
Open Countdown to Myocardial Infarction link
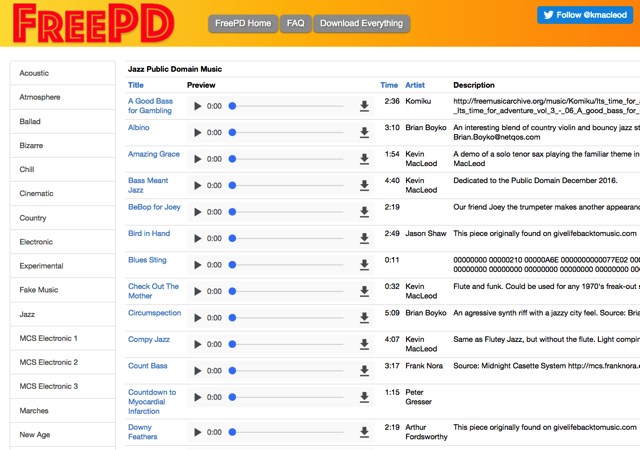[x=152, y=402]
